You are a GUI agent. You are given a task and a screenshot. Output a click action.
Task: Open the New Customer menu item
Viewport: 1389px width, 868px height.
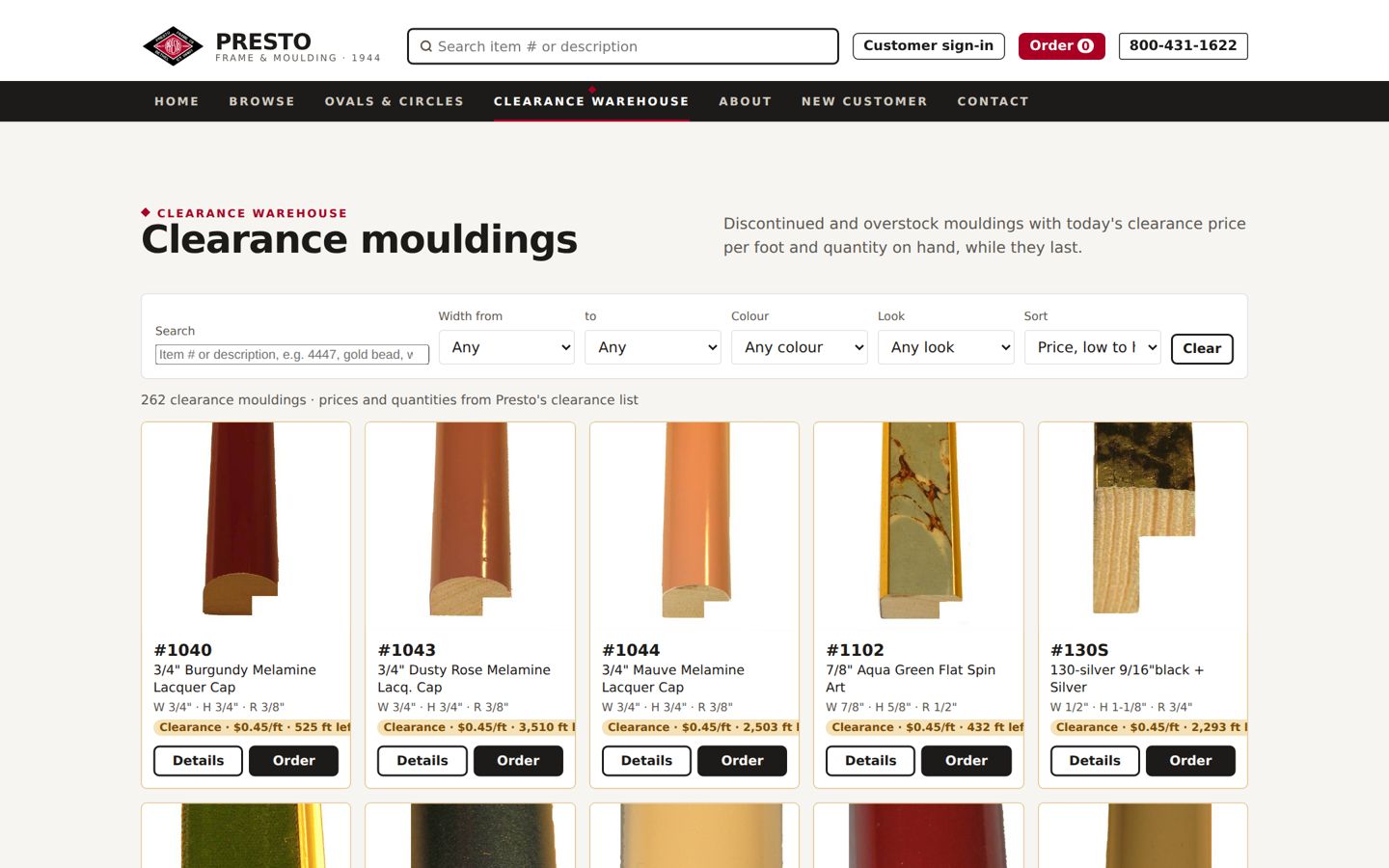(864, 101)
